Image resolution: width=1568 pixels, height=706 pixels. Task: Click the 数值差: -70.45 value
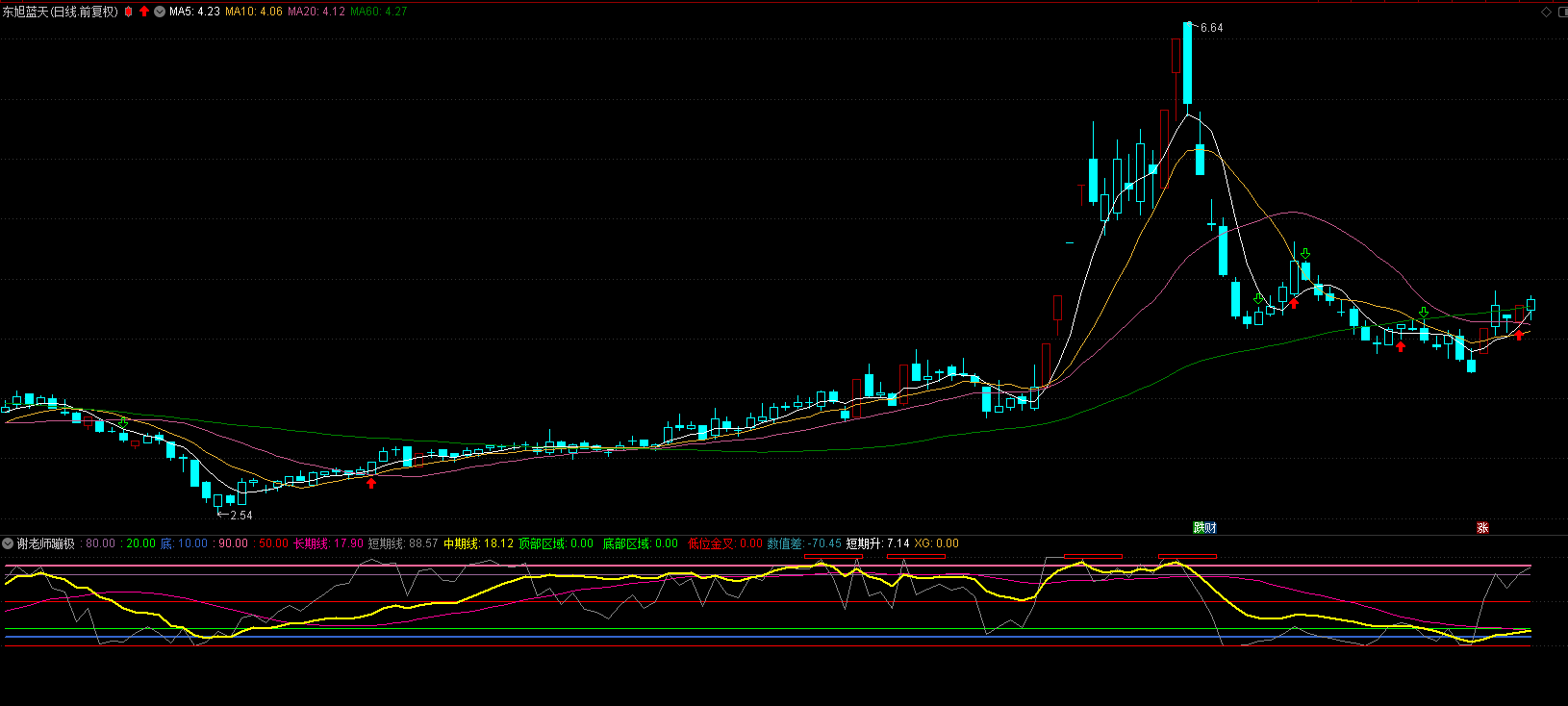pyautogui.click(x=804, y=543)
